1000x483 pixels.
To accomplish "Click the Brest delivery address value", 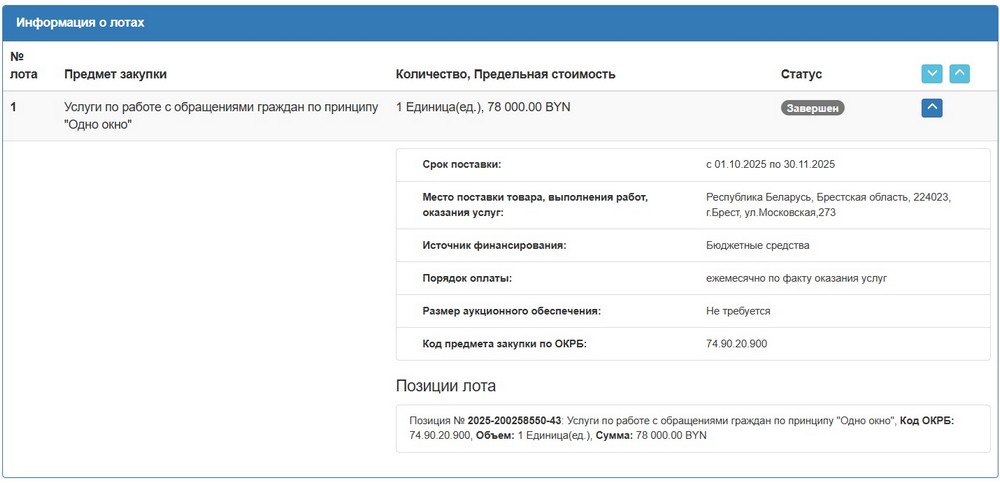I will click(x=827, y=205).
